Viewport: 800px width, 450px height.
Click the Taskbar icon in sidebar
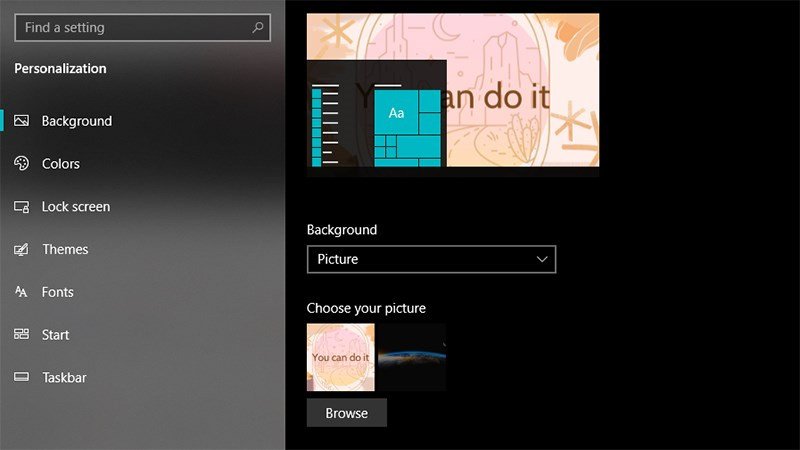click(21, 378)
